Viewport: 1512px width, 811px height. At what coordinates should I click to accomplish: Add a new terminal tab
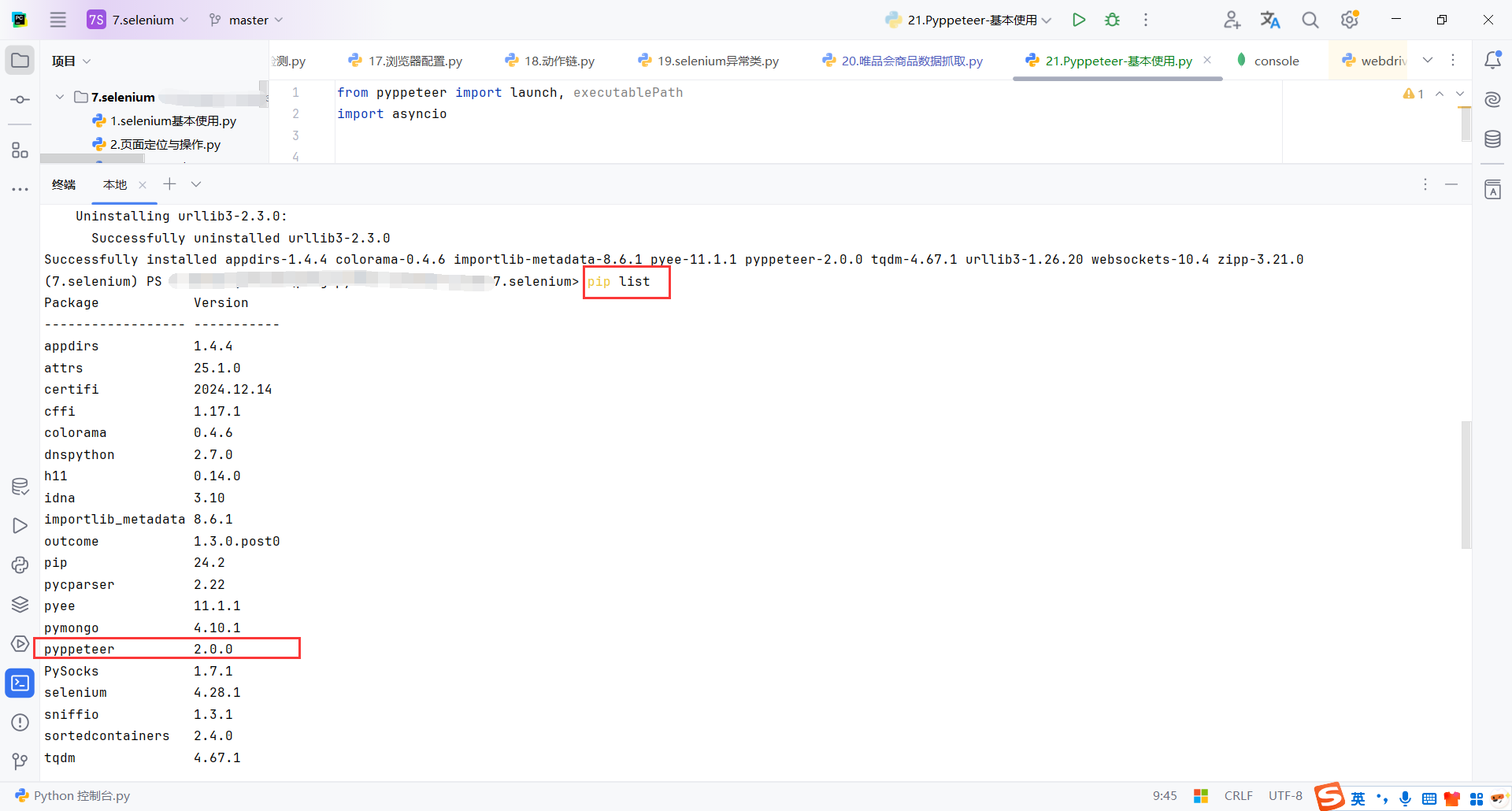pos(169,184)
